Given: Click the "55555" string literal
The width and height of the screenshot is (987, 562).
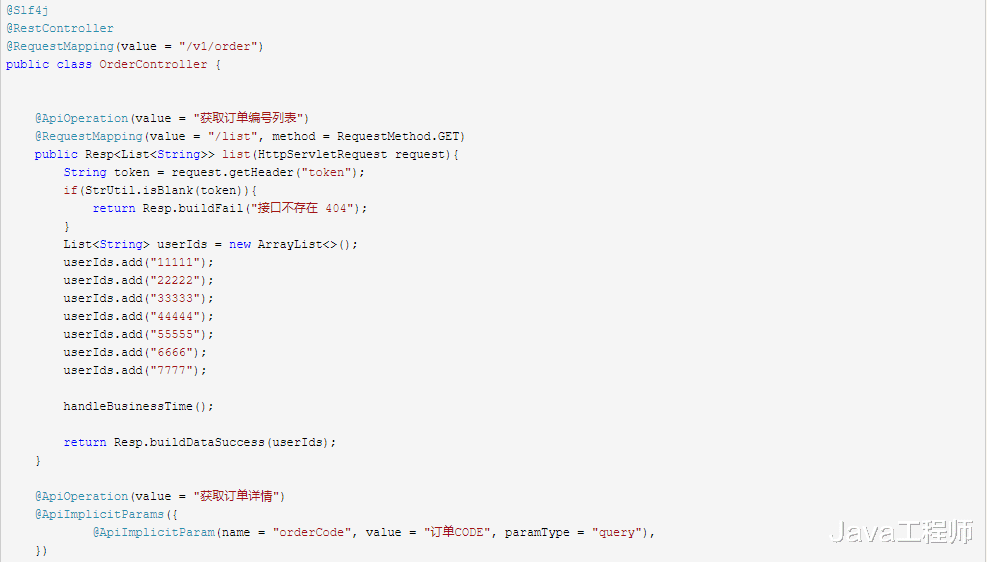Looking at the screenshot, I should point(175,334).
